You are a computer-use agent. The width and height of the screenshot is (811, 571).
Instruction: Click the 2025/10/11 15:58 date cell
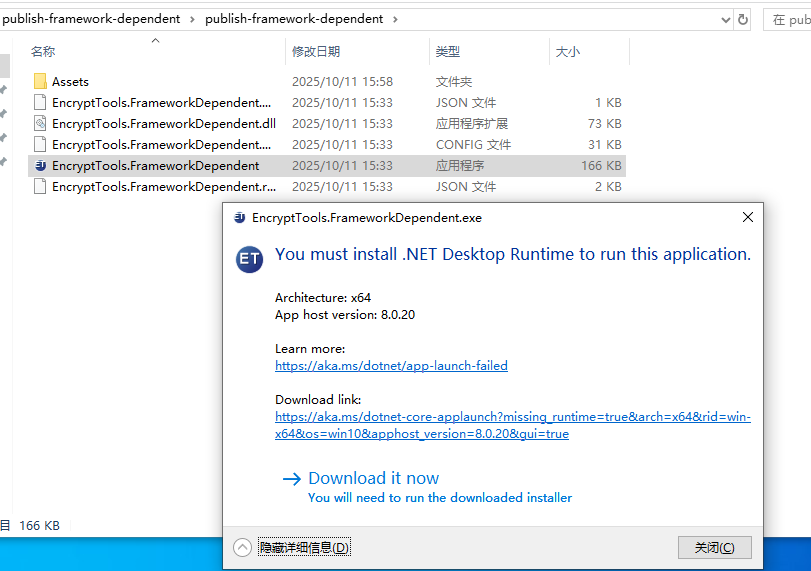(x=342, y=82)
